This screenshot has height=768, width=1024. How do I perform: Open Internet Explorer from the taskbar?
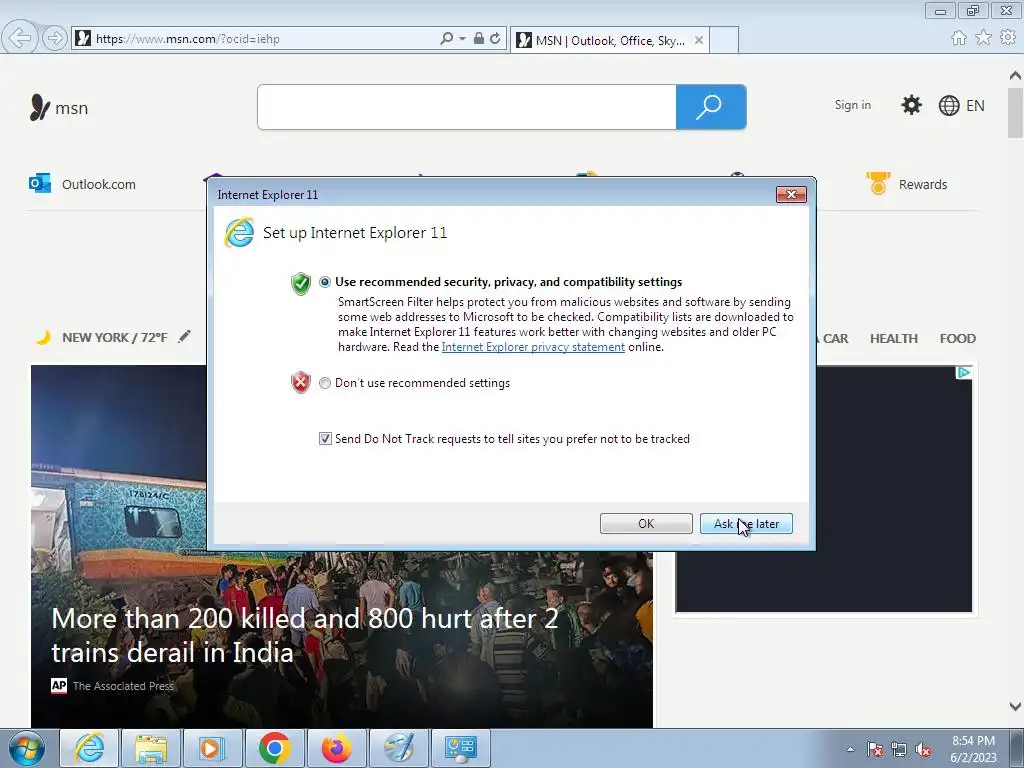[89, 748]
